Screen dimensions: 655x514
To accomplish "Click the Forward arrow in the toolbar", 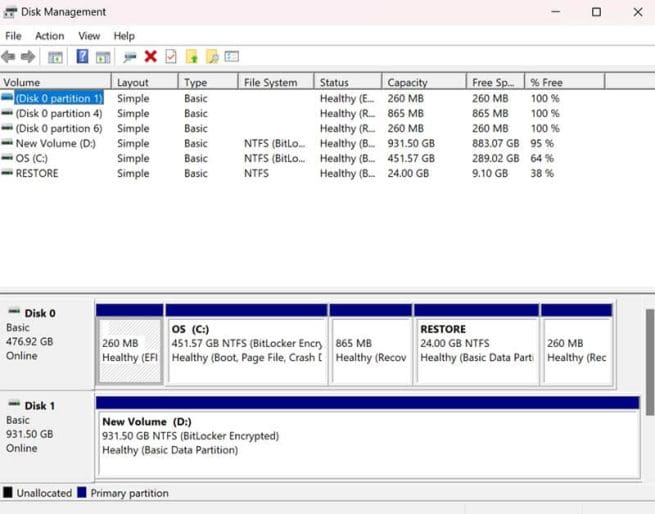I will (x=28, y=57).
